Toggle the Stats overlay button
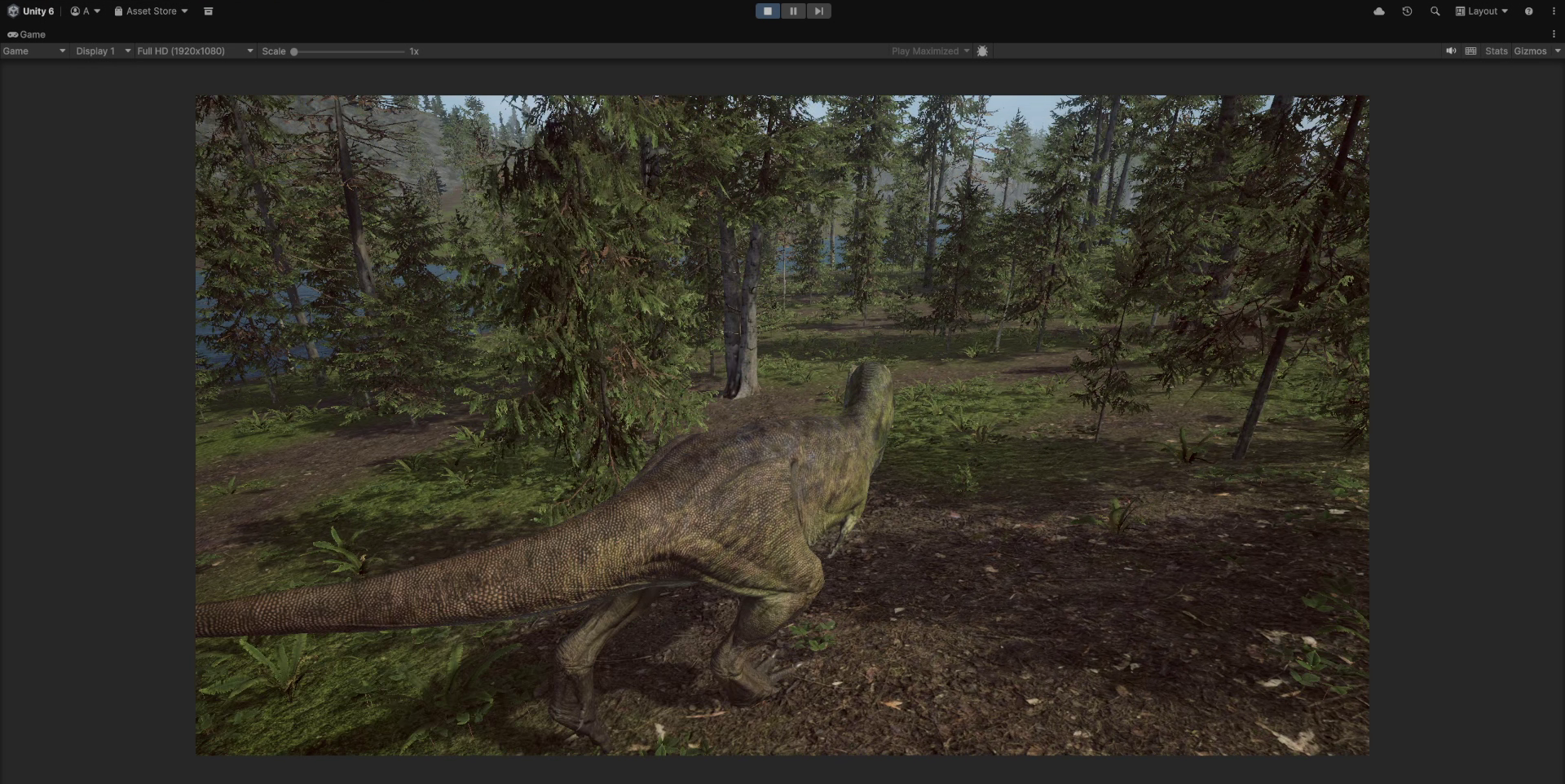The image size is (1565, 784). click(1496, 51)
